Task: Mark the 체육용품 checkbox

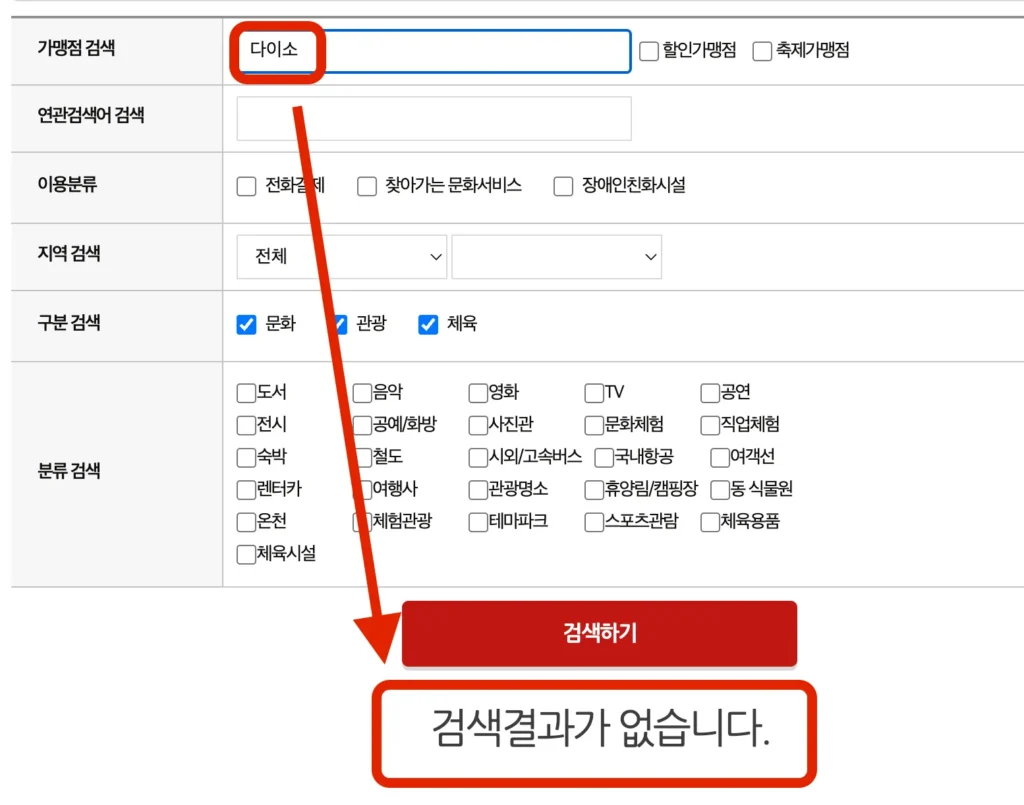Action: [710, 522]
